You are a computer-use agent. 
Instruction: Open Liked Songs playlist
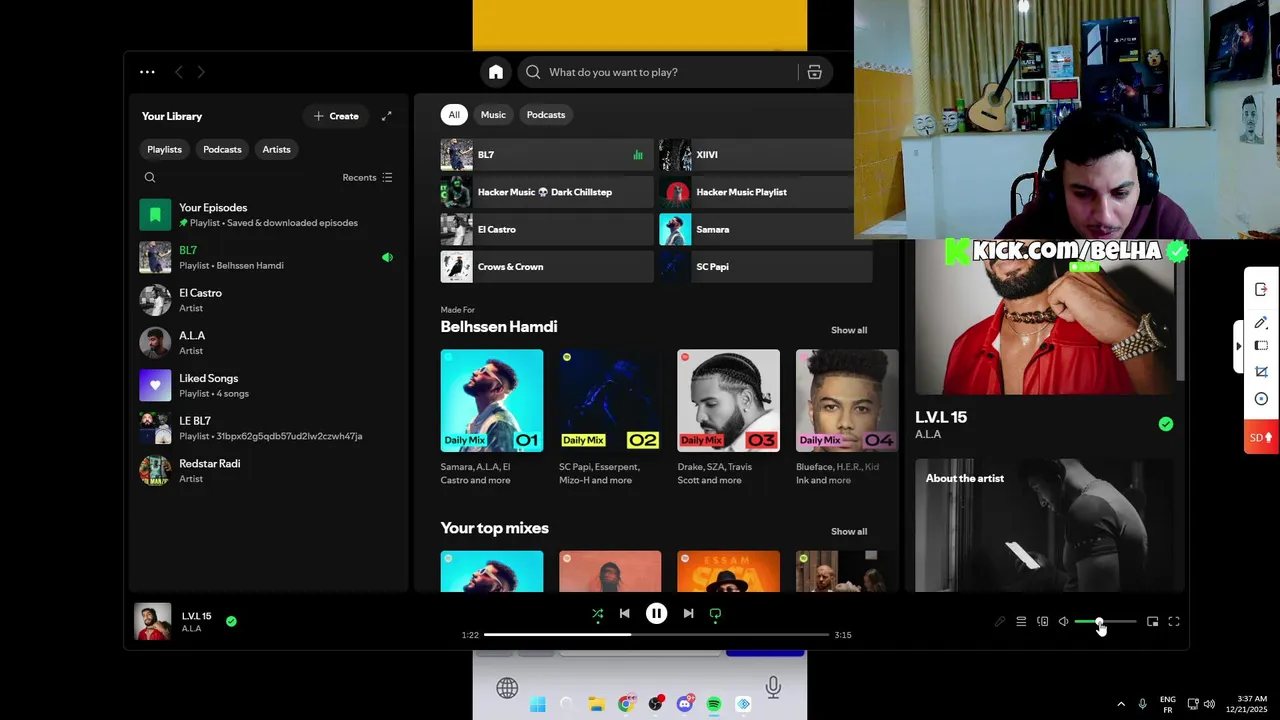pyautogui.click(x=268, y=385)
